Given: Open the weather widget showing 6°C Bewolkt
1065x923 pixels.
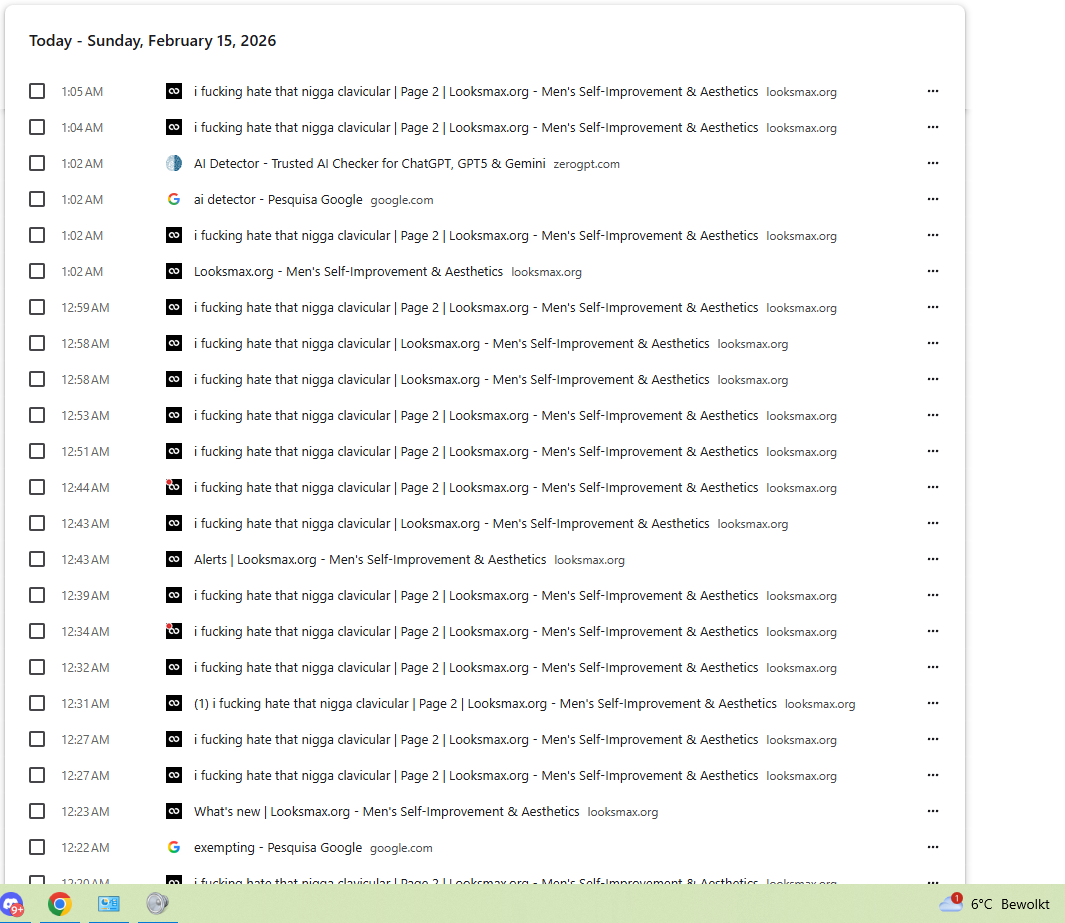Looking at the screenshot, I should click(x=994, y=904).
